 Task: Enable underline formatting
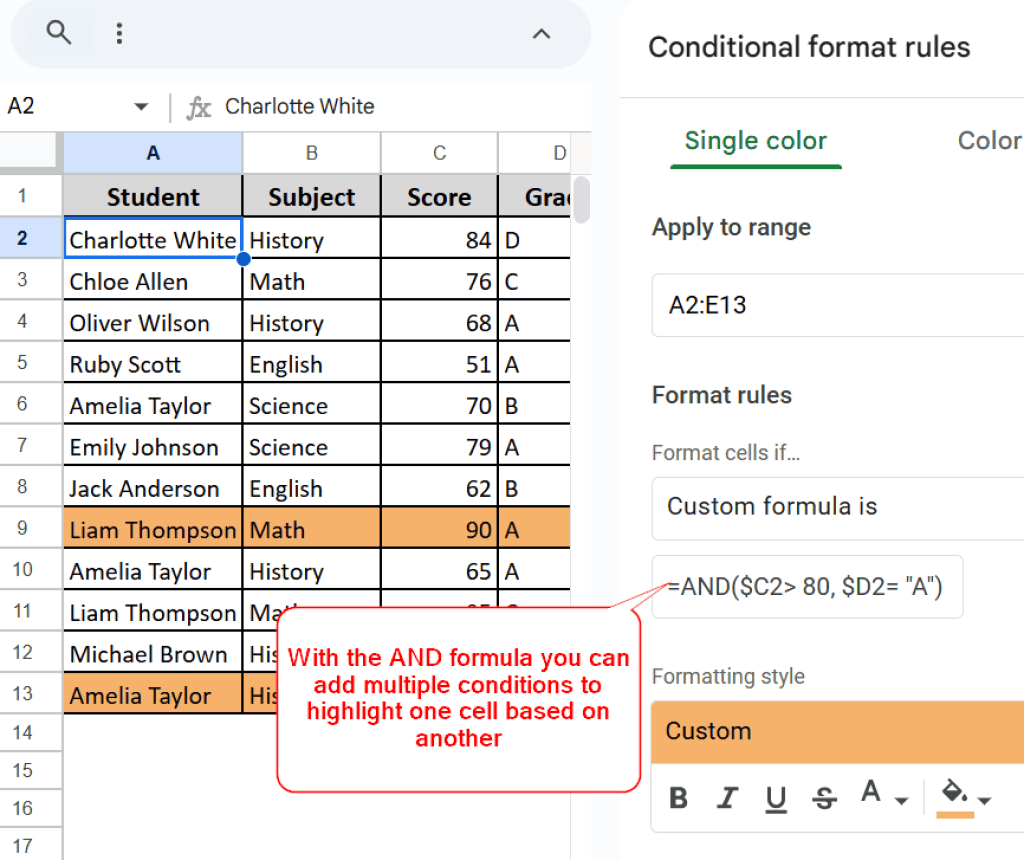click(774, 796)
